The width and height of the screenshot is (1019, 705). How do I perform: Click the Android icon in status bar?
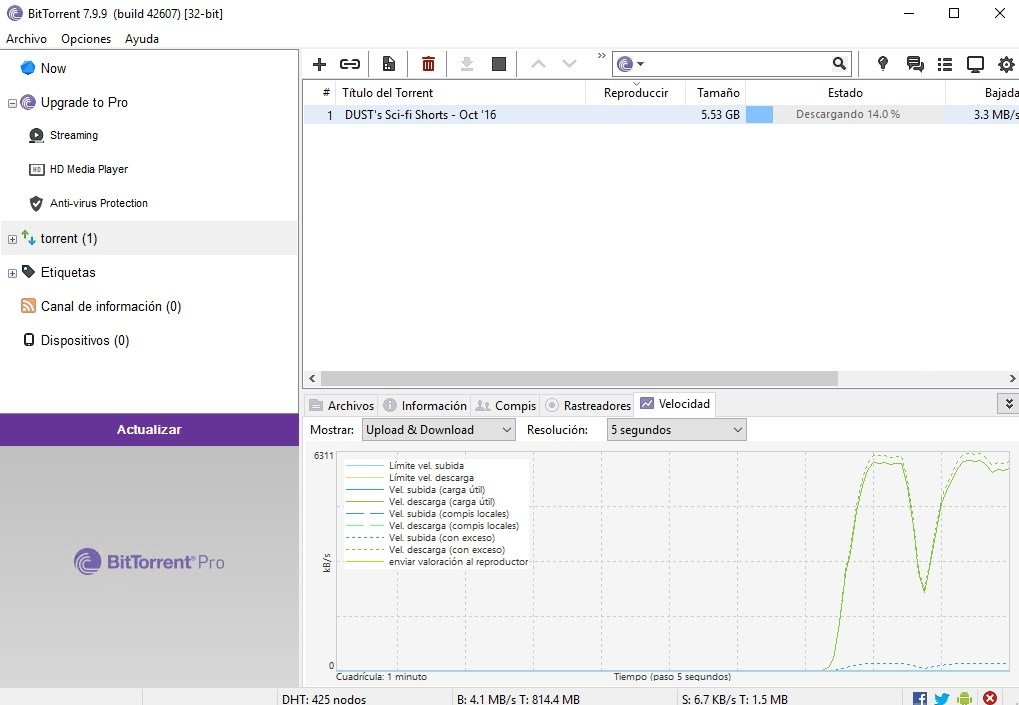tap(965, 699)
